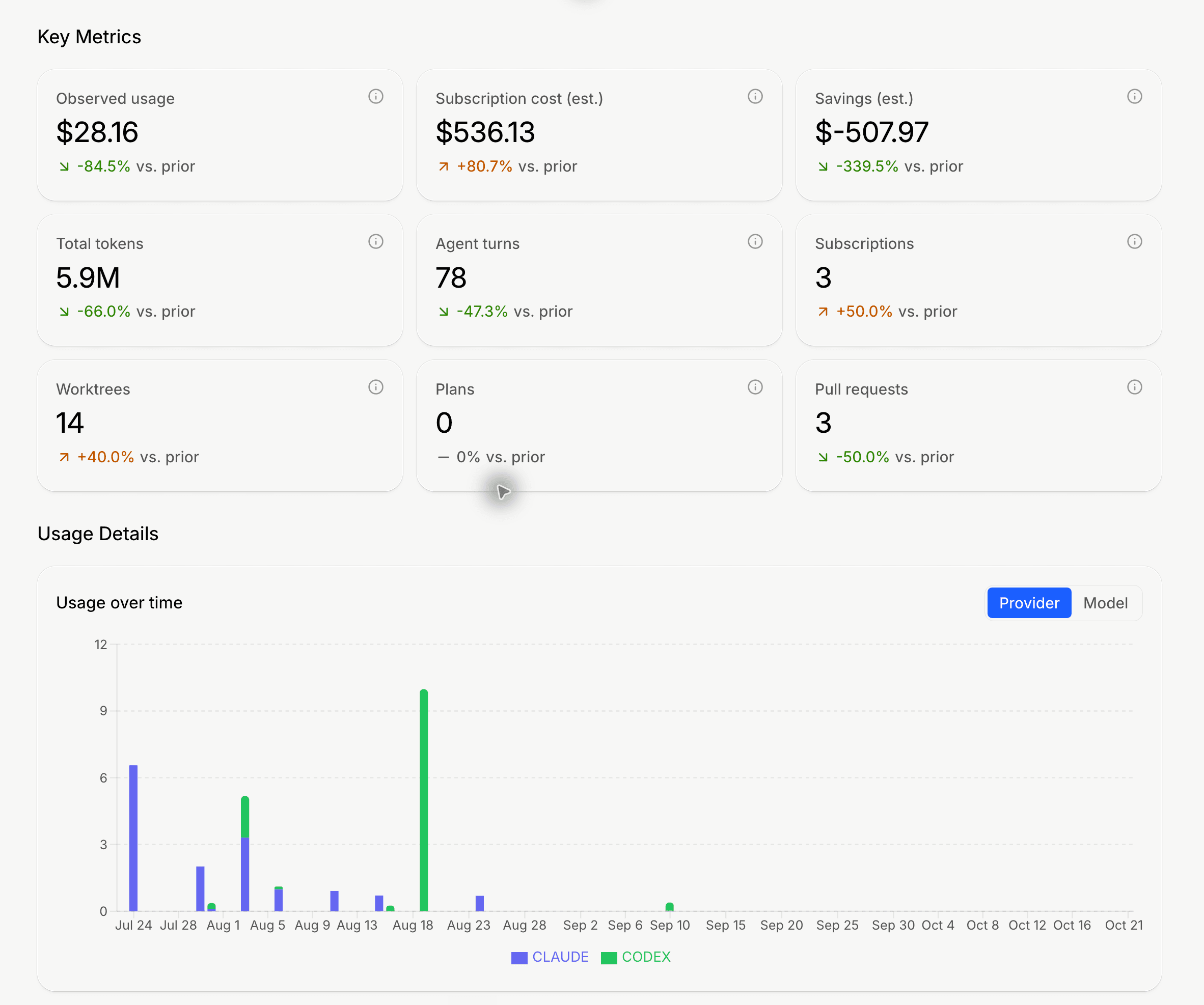1204x1005 pixels.
Task: Open info icon on Pull requests card
Action: coord(1135,387)
